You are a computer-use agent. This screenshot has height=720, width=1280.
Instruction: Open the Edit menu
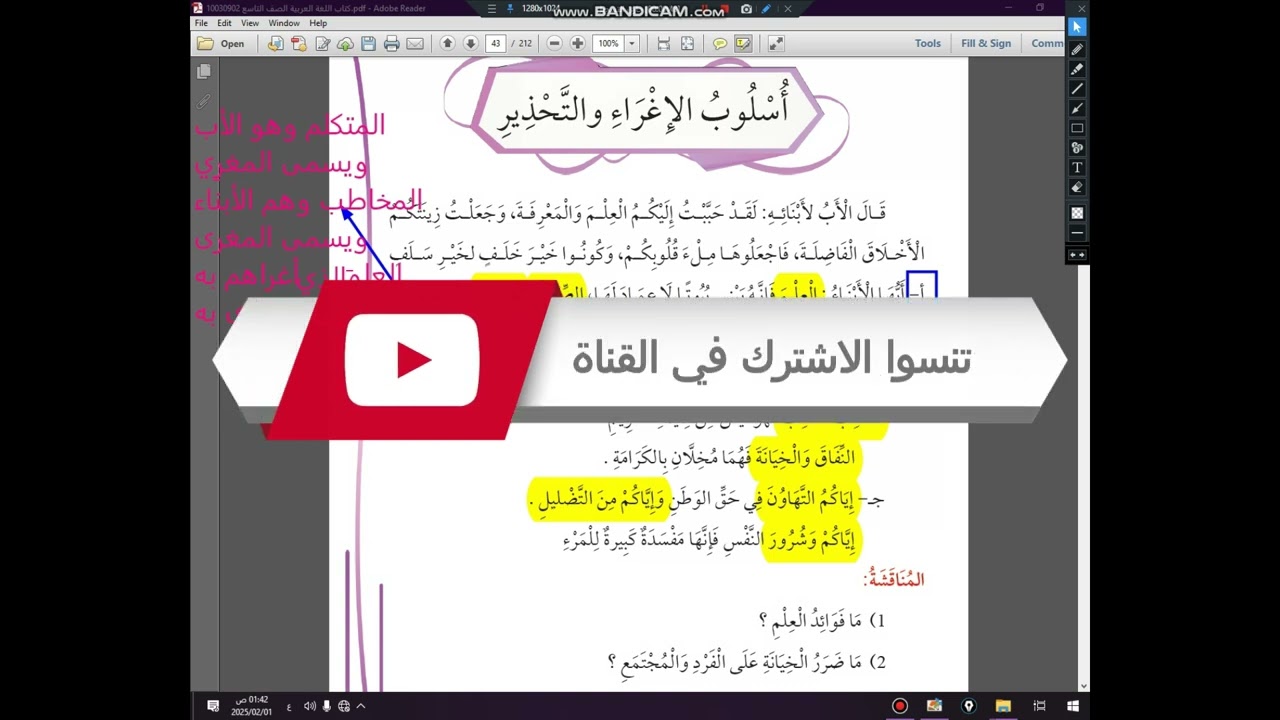tap(224, 23)
